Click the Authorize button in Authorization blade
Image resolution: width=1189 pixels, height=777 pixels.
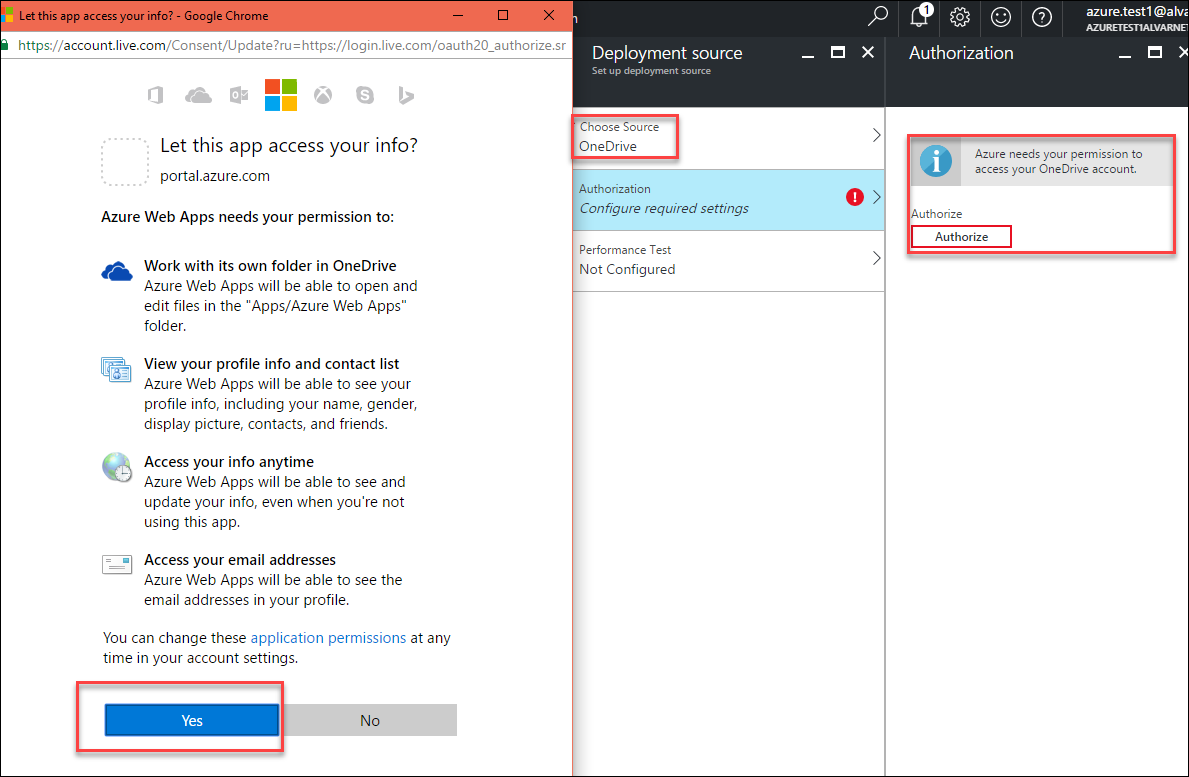962,237
